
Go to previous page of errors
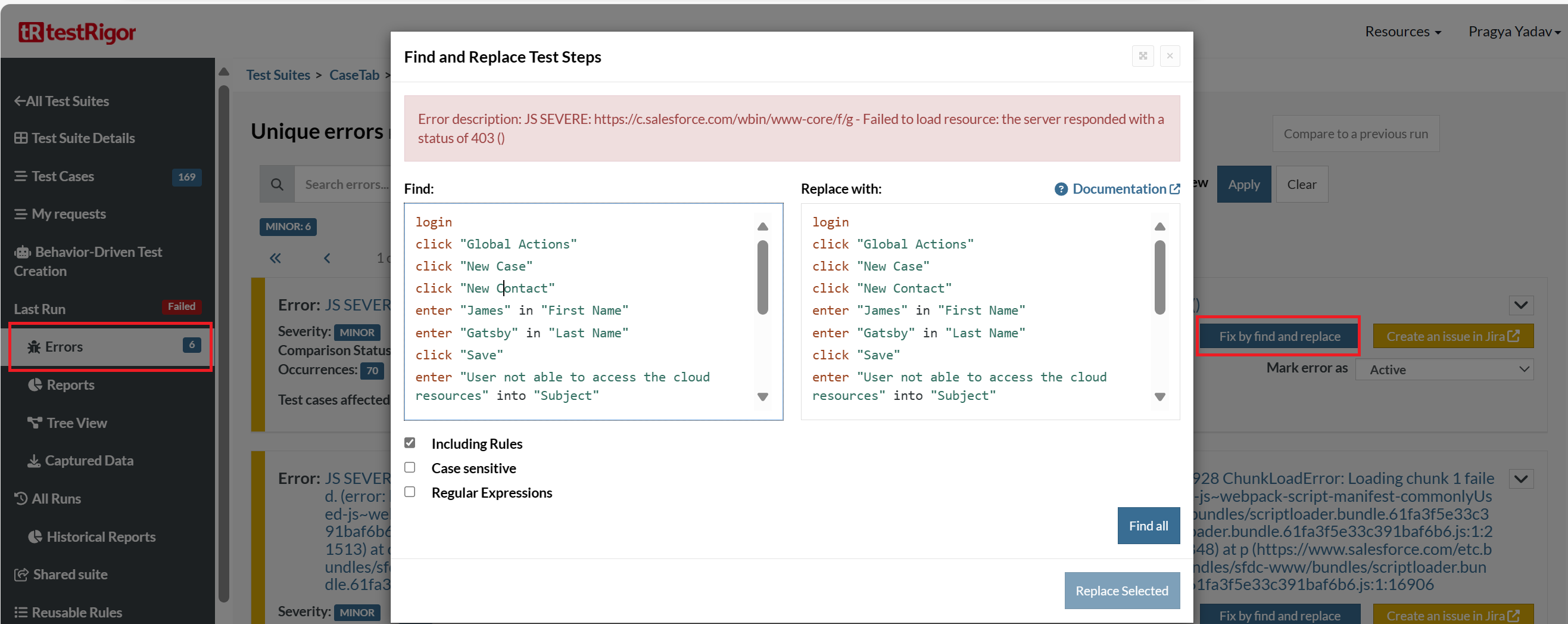click(327, 258)
